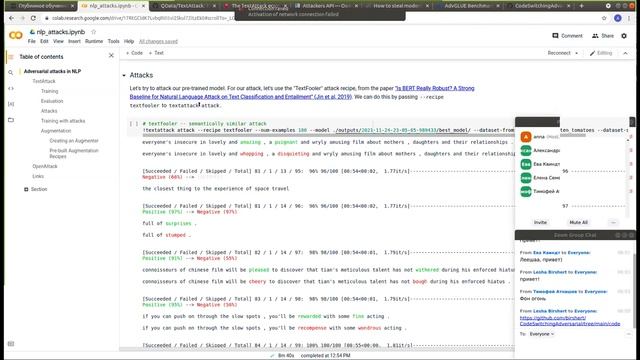Click Invite in Zoom participants panel

coord(540,222)
